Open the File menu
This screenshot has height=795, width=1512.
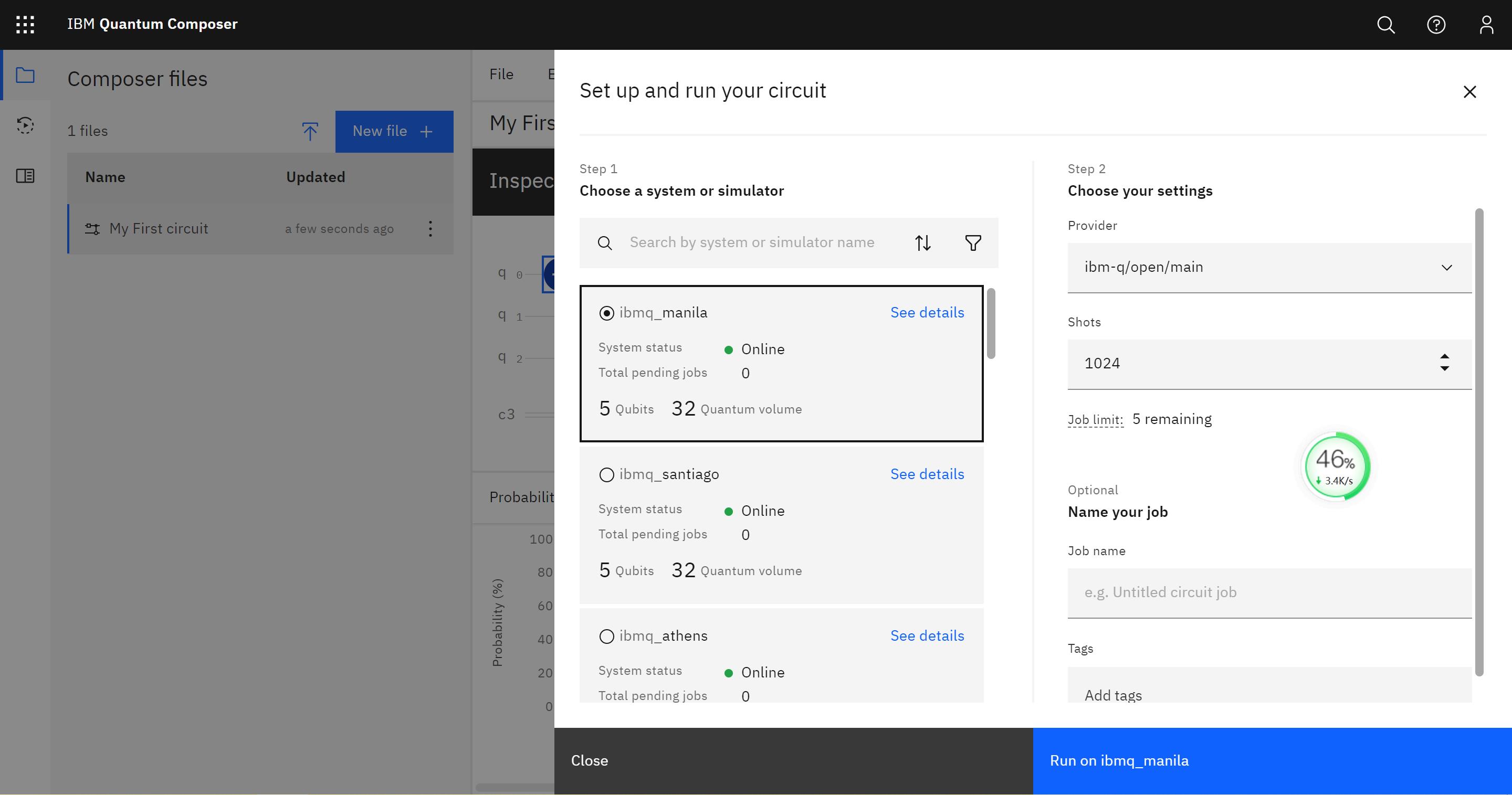tap(501, 75)
